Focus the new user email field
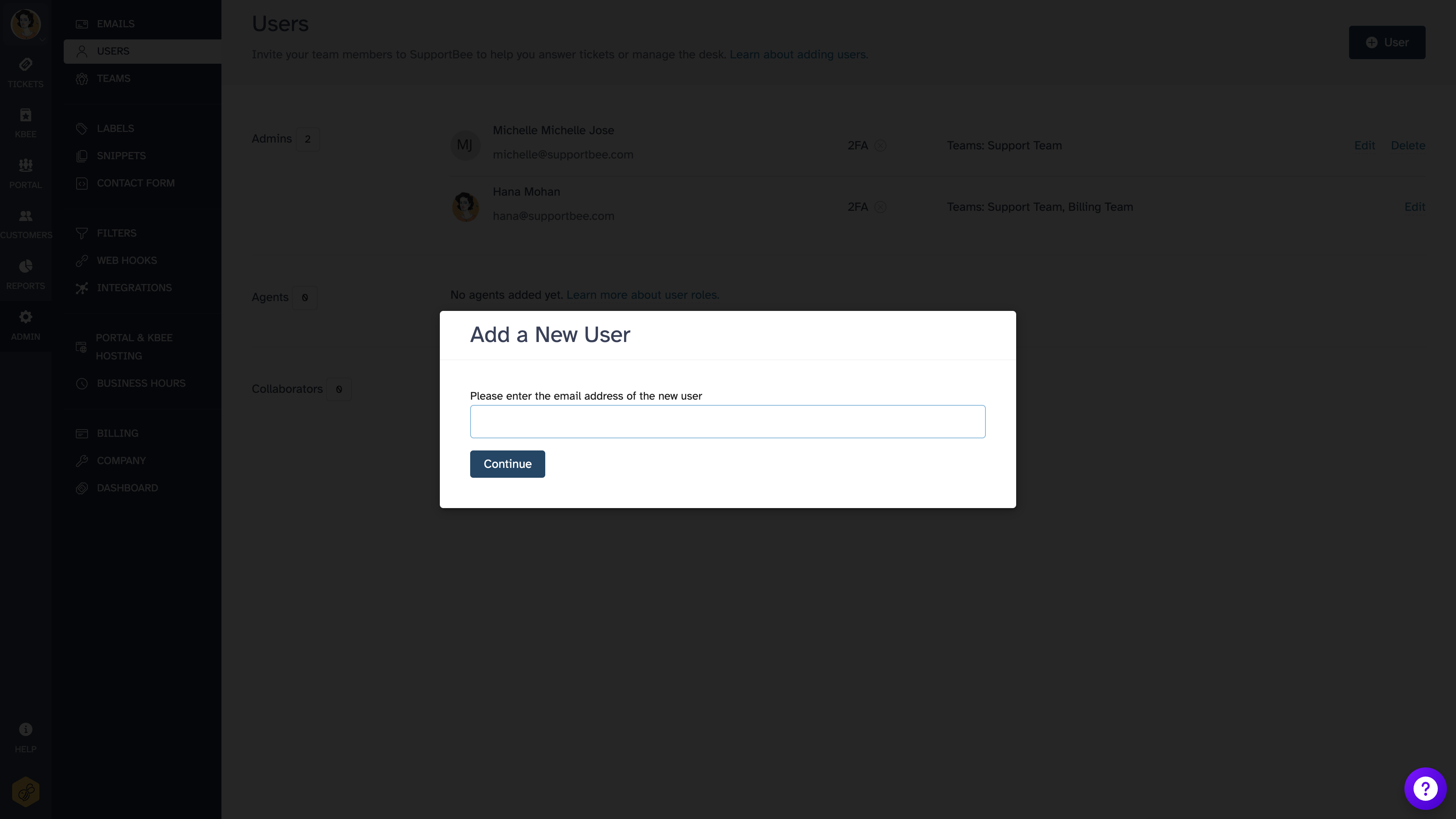 728,421
